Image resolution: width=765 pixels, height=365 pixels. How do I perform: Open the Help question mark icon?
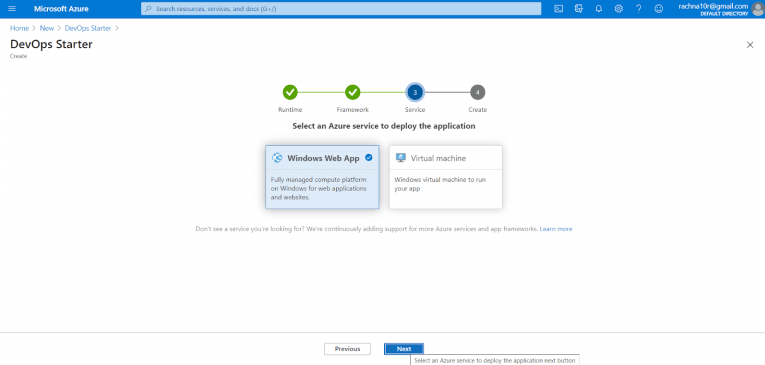point(639,9)
